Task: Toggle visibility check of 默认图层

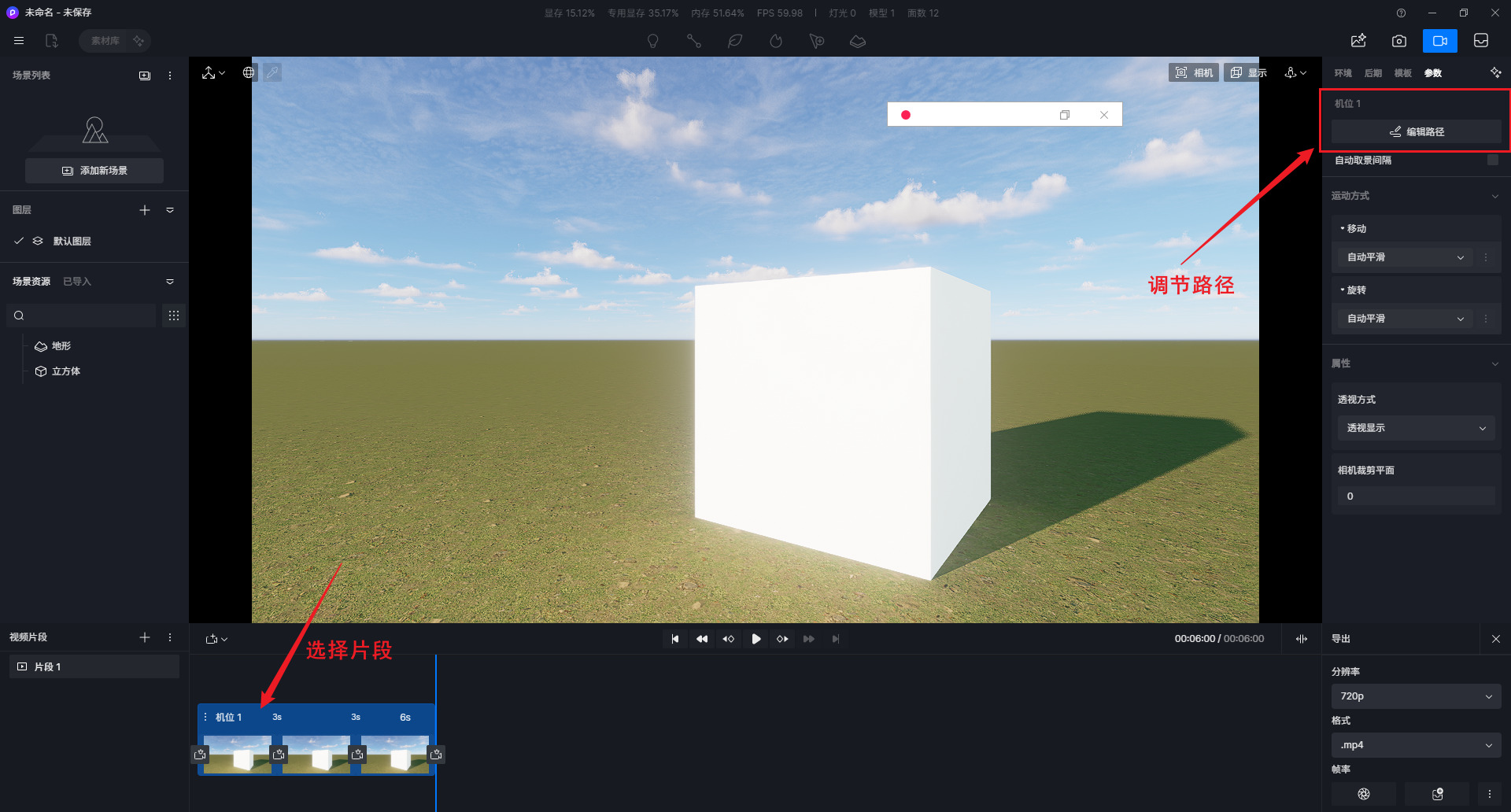Action: pos(19,241)
